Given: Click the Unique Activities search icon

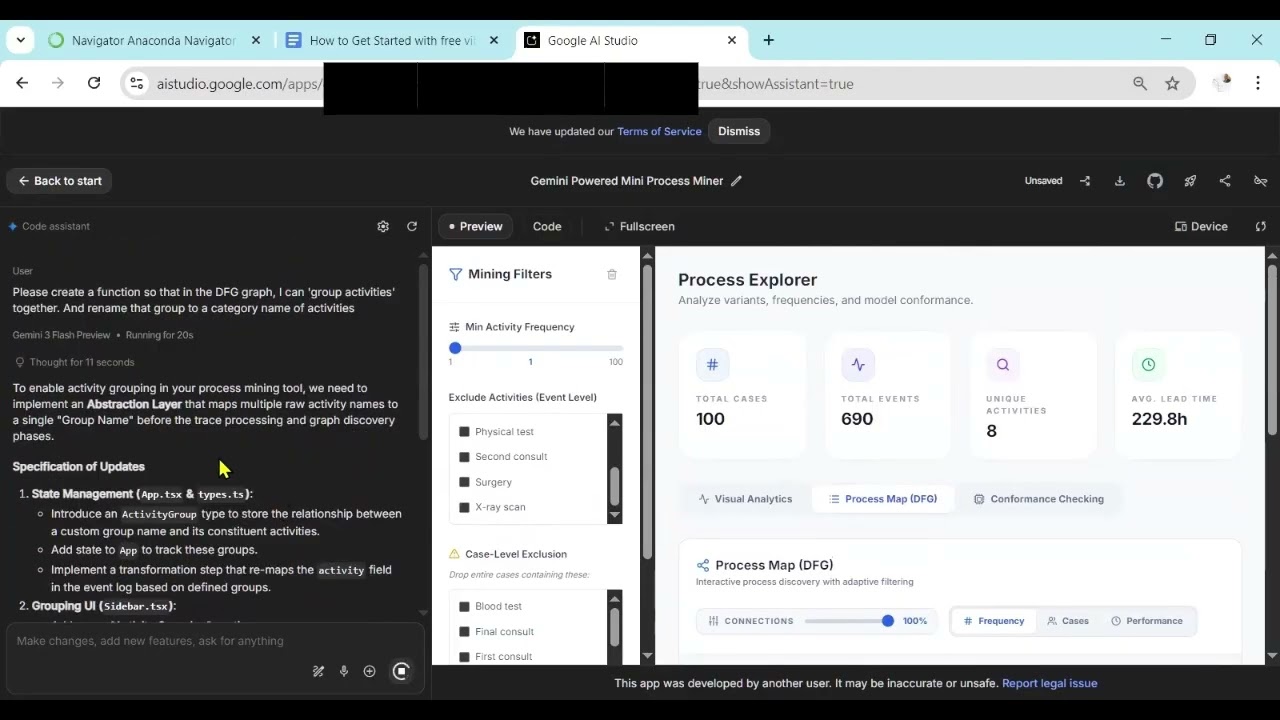Looking at the screenshot, I should (x=1003, y=365).
